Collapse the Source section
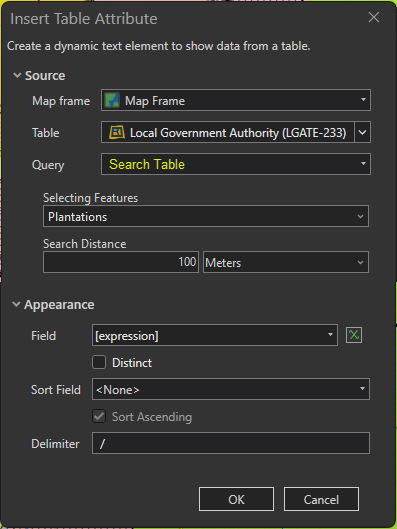This screenshot has width=397, height=529. coord(17,75)
